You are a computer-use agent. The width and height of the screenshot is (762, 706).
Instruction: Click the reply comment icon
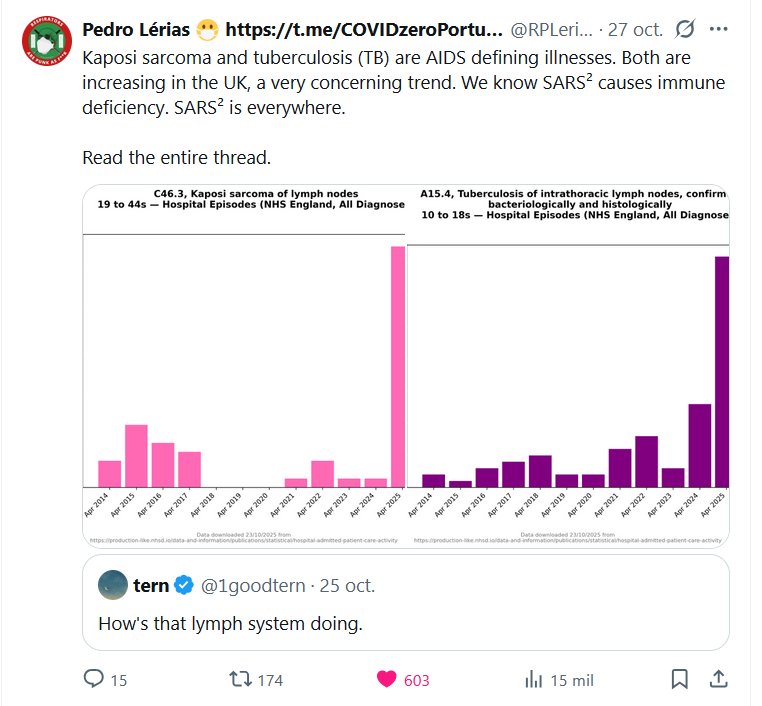click(95, 680)
